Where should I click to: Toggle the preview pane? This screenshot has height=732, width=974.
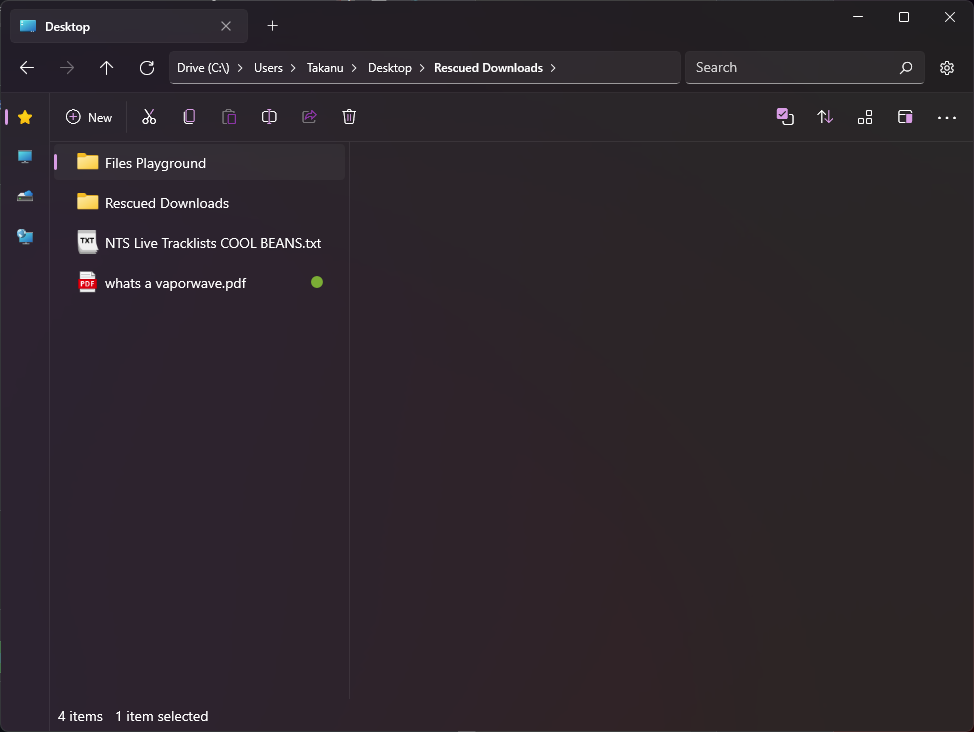pos(905,117)
